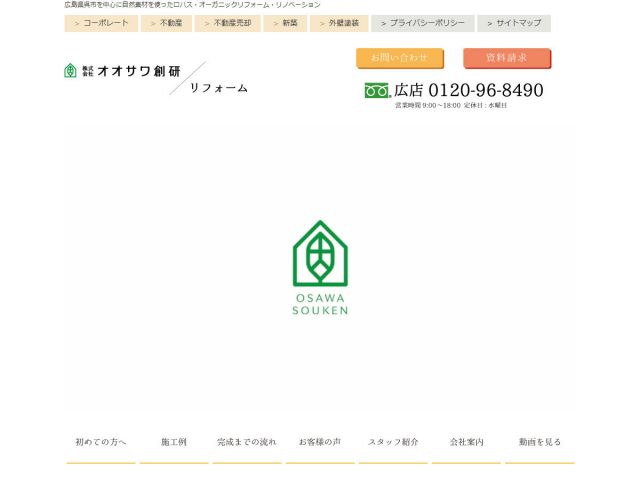The image size is (640, 480).
Task: Select the 初めての方へ navigation tab
Action: coord(101,442)
